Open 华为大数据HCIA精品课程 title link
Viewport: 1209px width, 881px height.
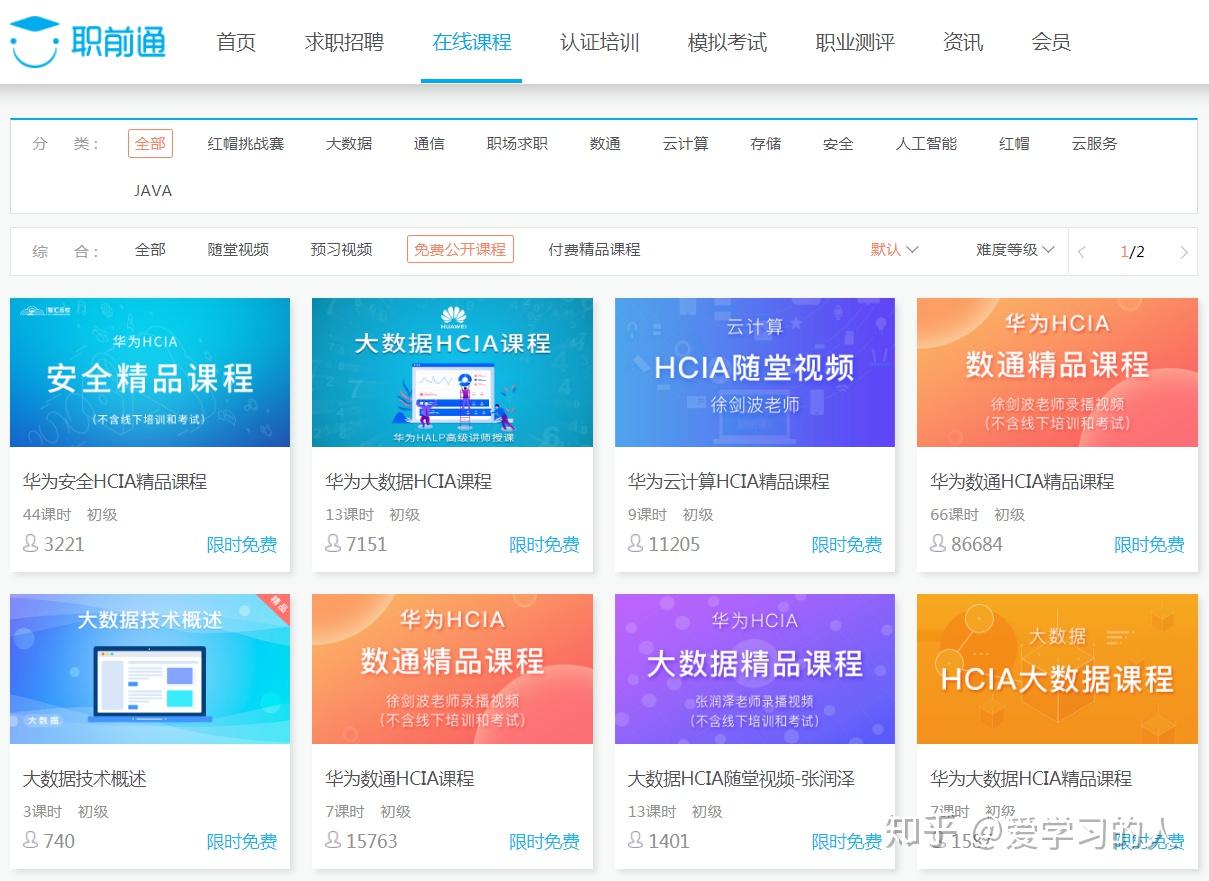[x=1031, y=778]
